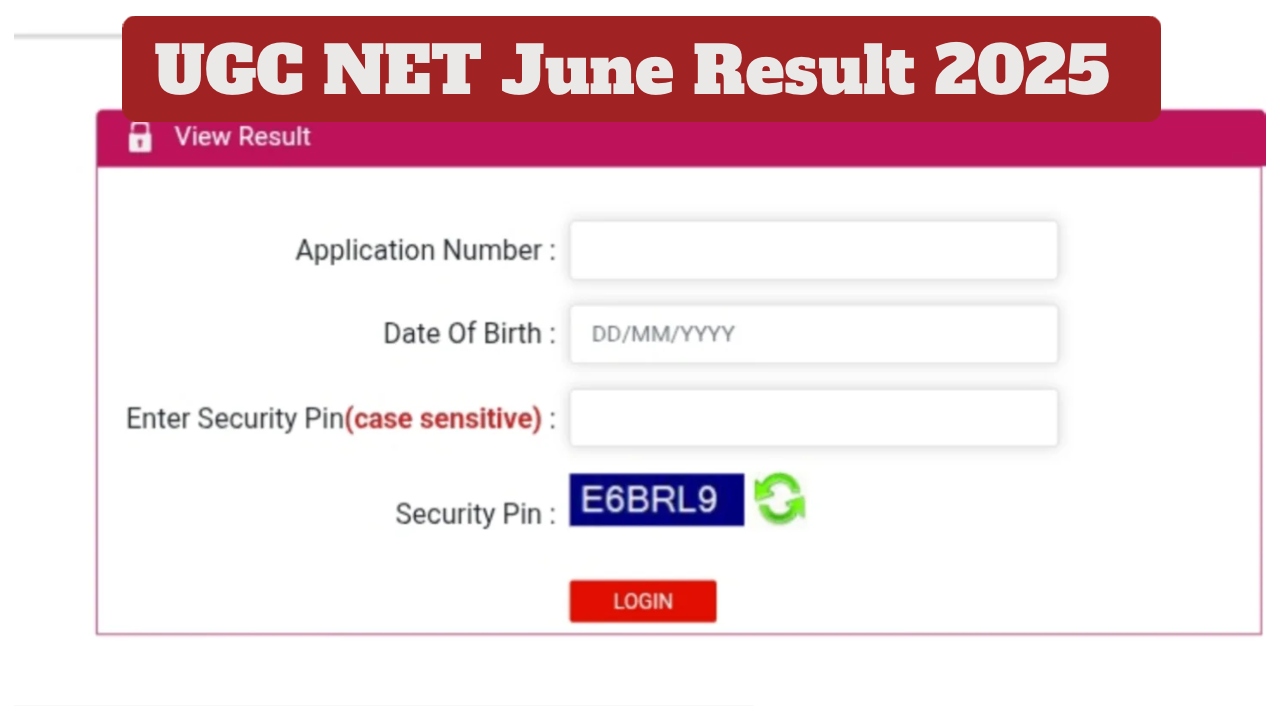Click the word June in the banner

coord(584,70)
